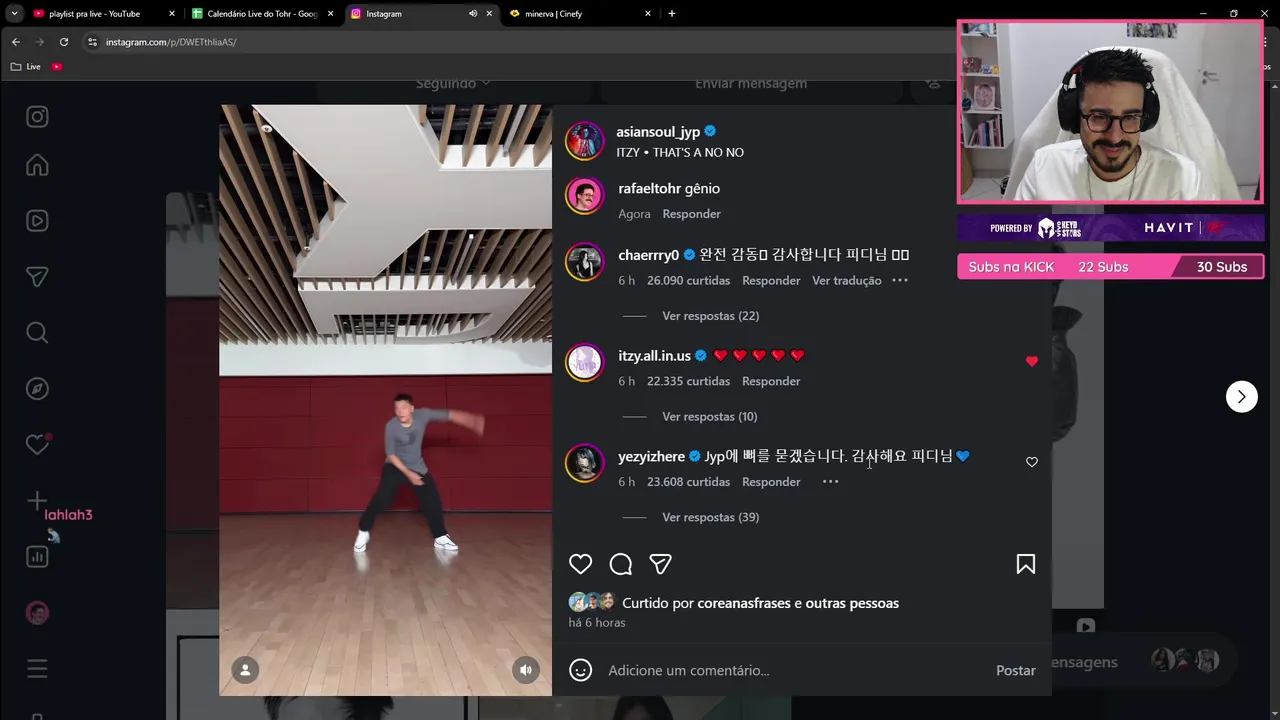Screen dimensions: 1280x720
Task: Open options dots on chaerrry0 comment
Action: click(x=900, y=281)
